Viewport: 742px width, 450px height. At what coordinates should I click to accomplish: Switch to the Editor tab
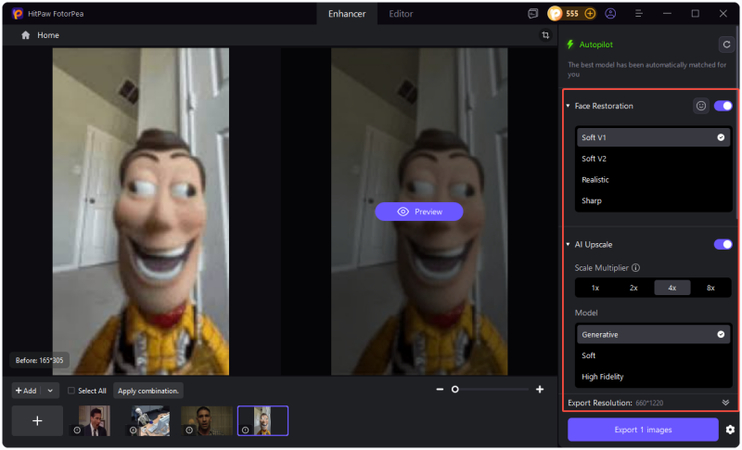[x=401, y=14]
